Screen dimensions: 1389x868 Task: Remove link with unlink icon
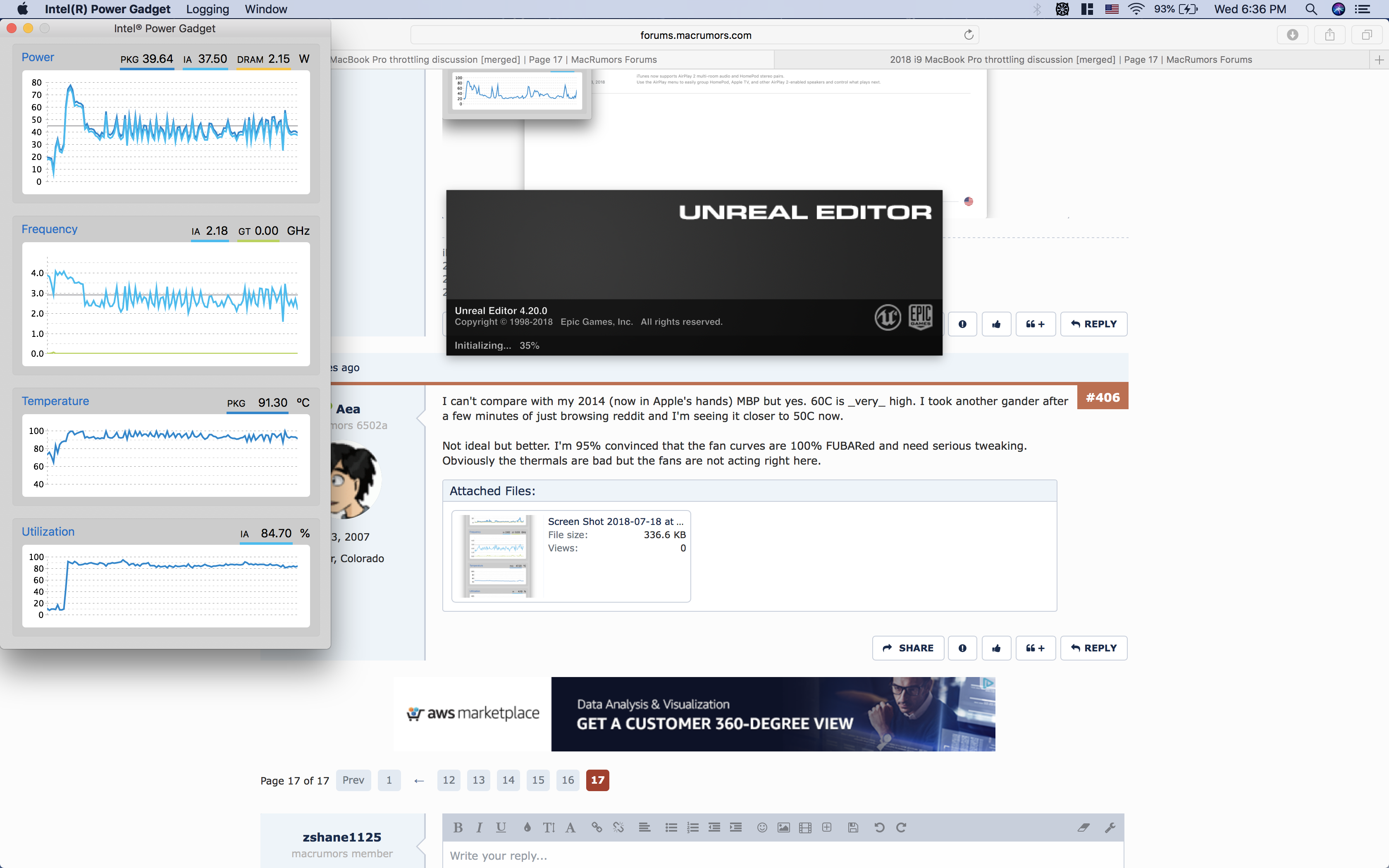pyautogui.click(x=618, y=827)
